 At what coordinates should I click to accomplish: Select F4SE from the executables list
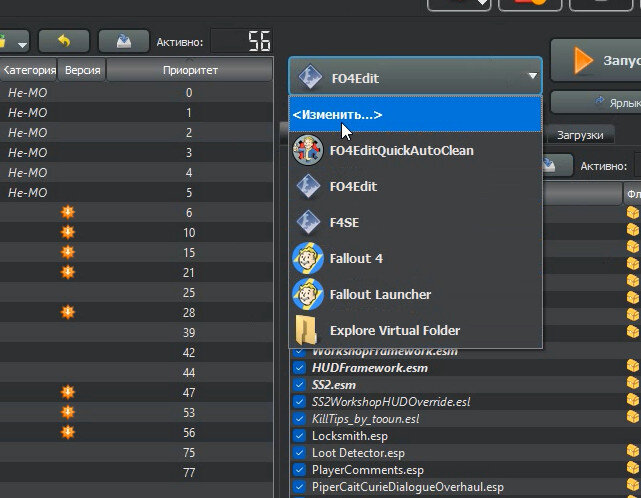tap(415, 222)
